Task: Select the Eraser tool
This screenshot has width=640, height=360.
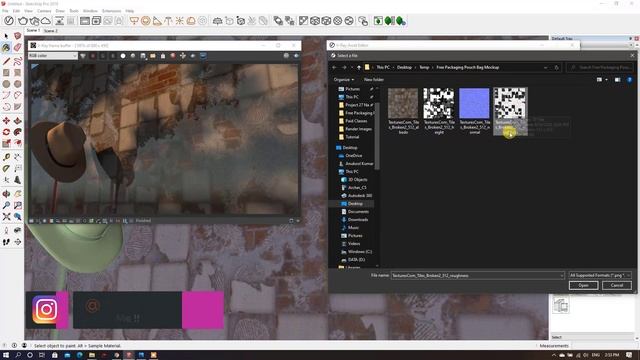Action: pos(18,48)
